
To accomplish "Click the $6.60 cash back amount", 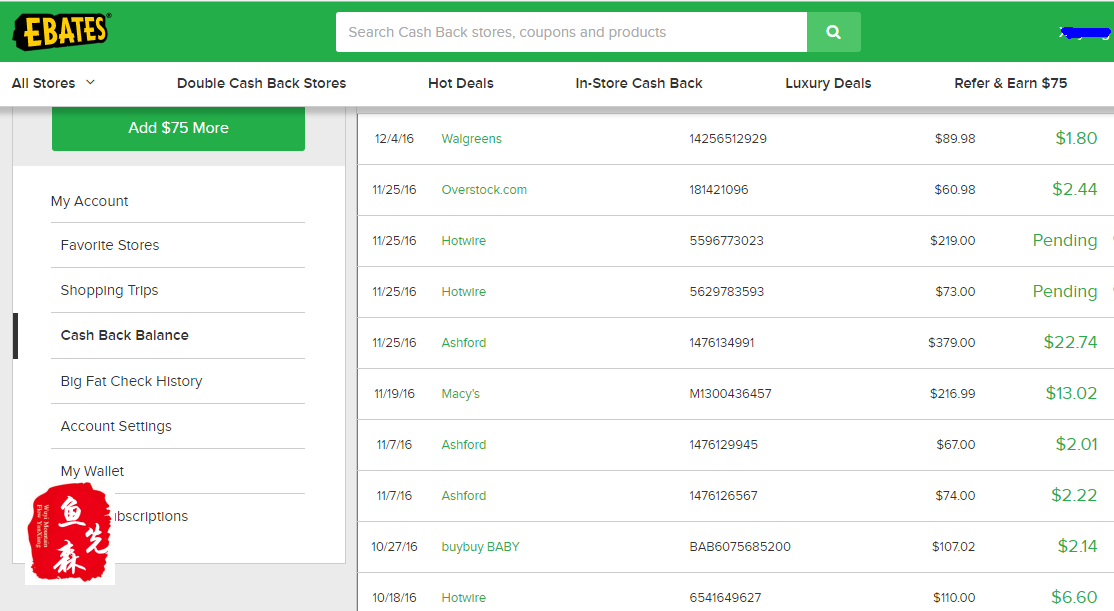I will pyautogui.click(x=1074, y=598).
